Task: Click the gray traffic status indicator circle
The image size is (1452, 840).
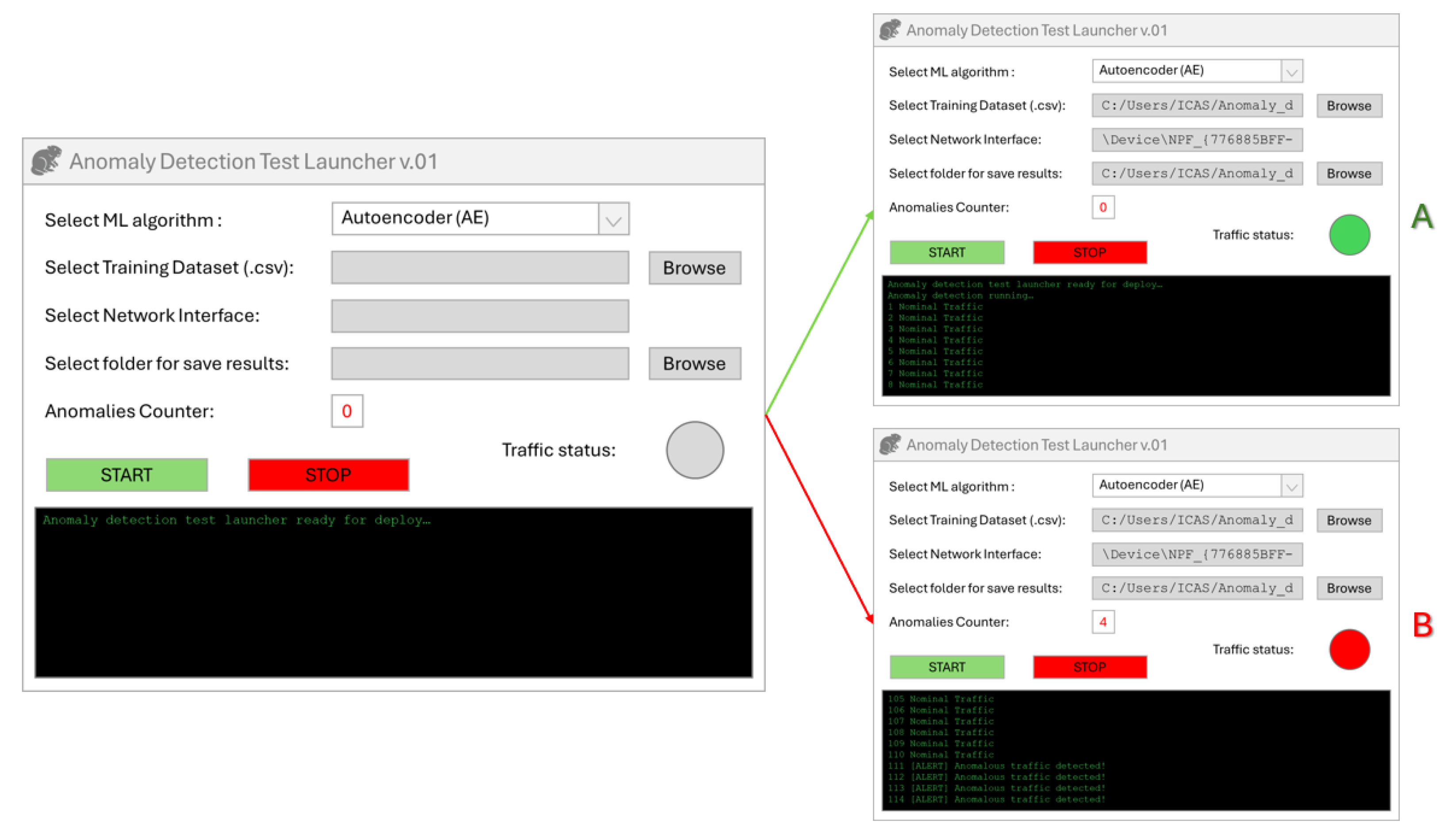Action: [x=695, y=449]
